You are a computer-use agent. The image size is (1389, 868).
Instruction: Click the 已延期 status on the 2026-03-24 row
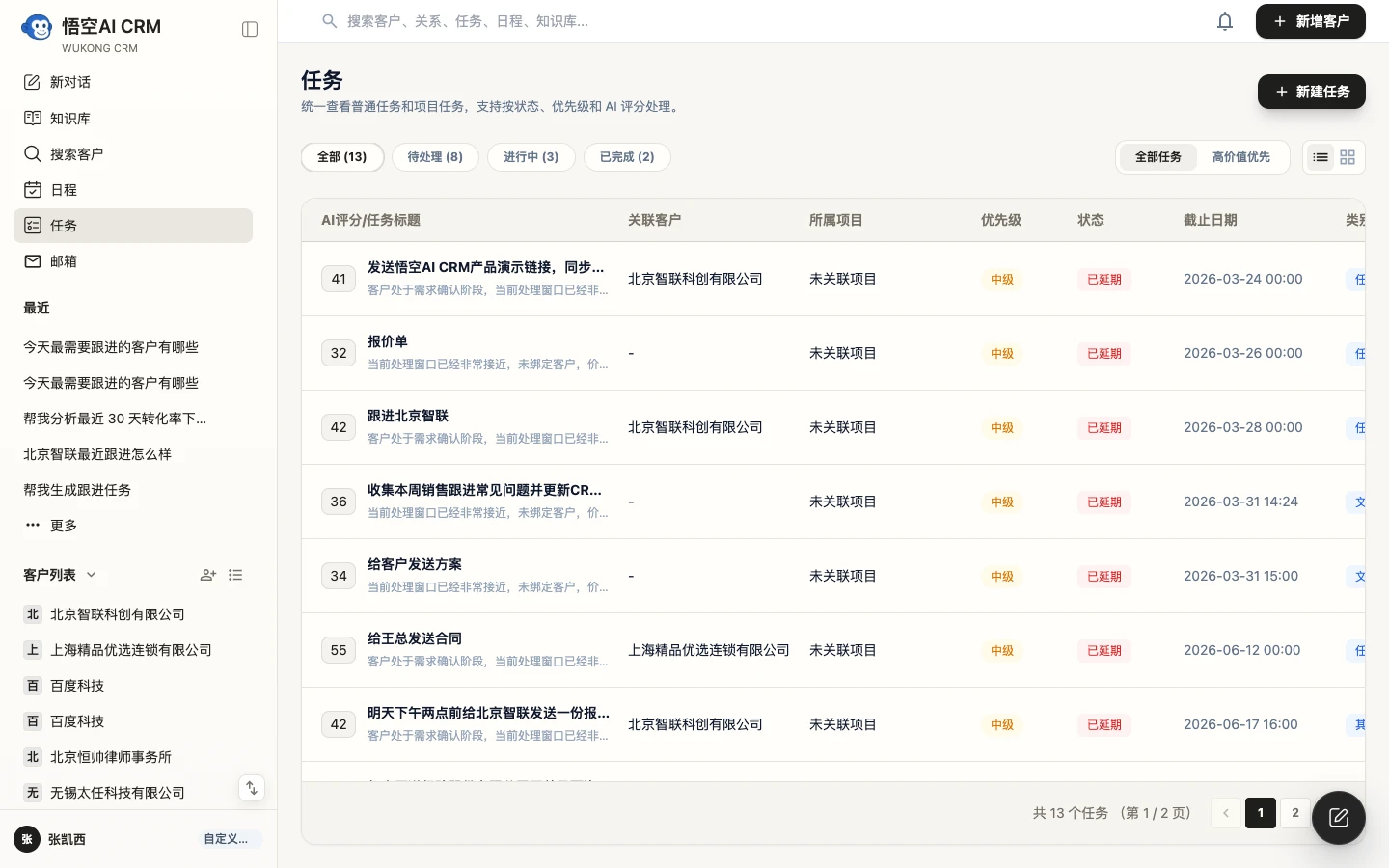pyautogui.click(x=1103, y=280)
